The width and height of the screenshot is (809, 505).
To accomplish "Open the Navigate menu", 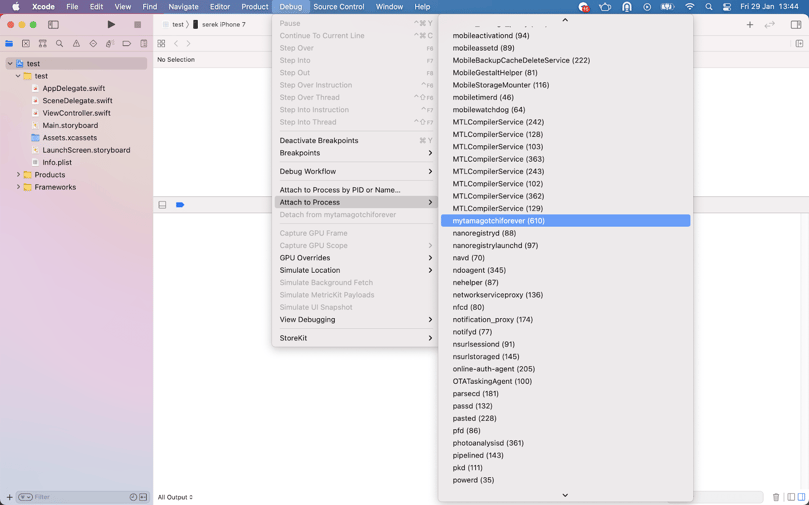I will (183, 7).
